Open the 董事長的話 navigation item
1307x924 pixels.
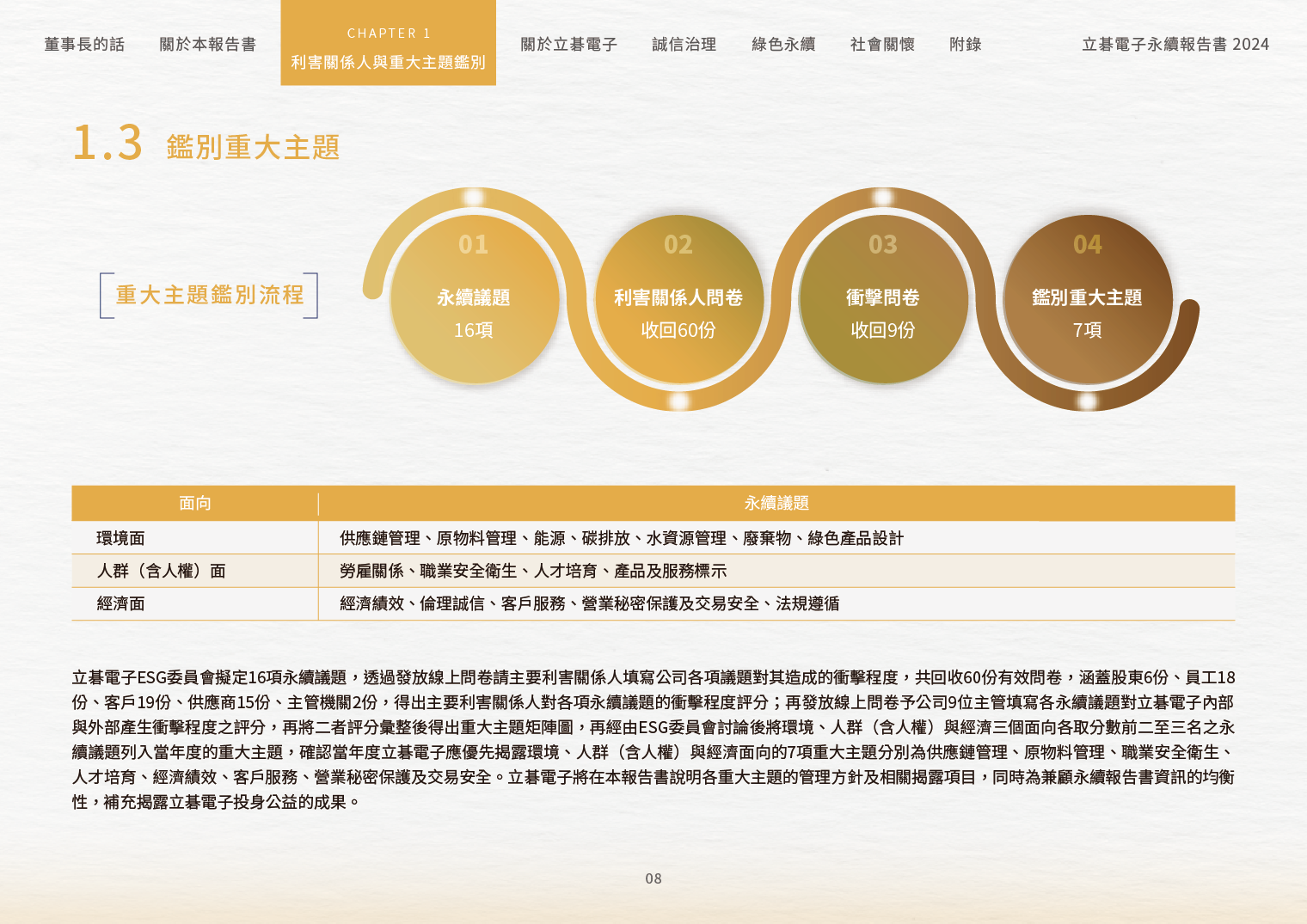[x=84, y=44]
